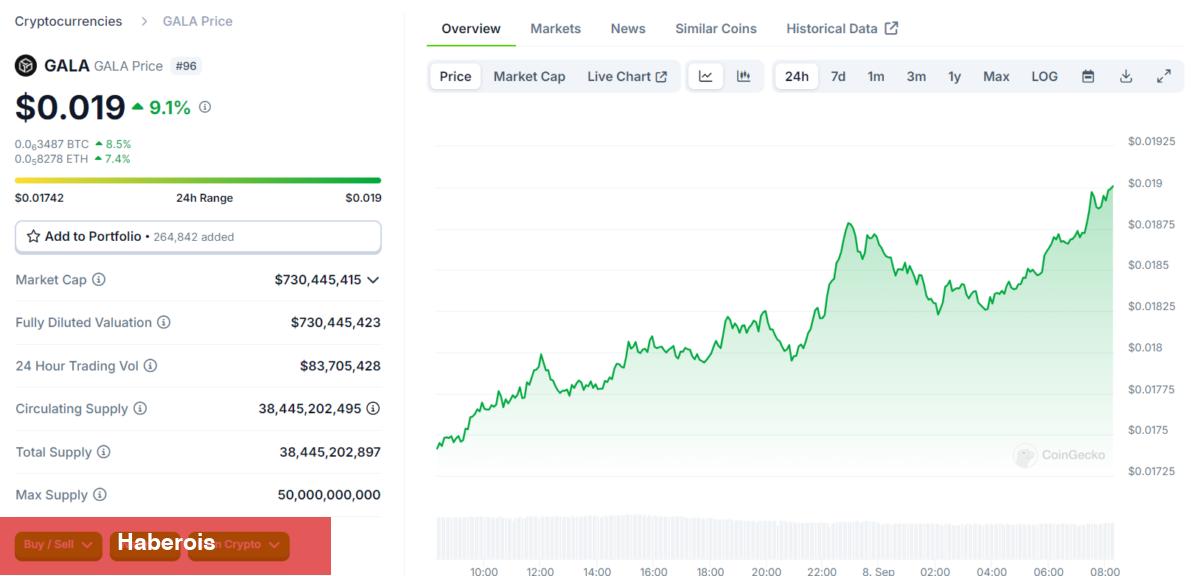
Task: Click the 264,842 added text
Action: pyautogui.click(x=194, y=237)
